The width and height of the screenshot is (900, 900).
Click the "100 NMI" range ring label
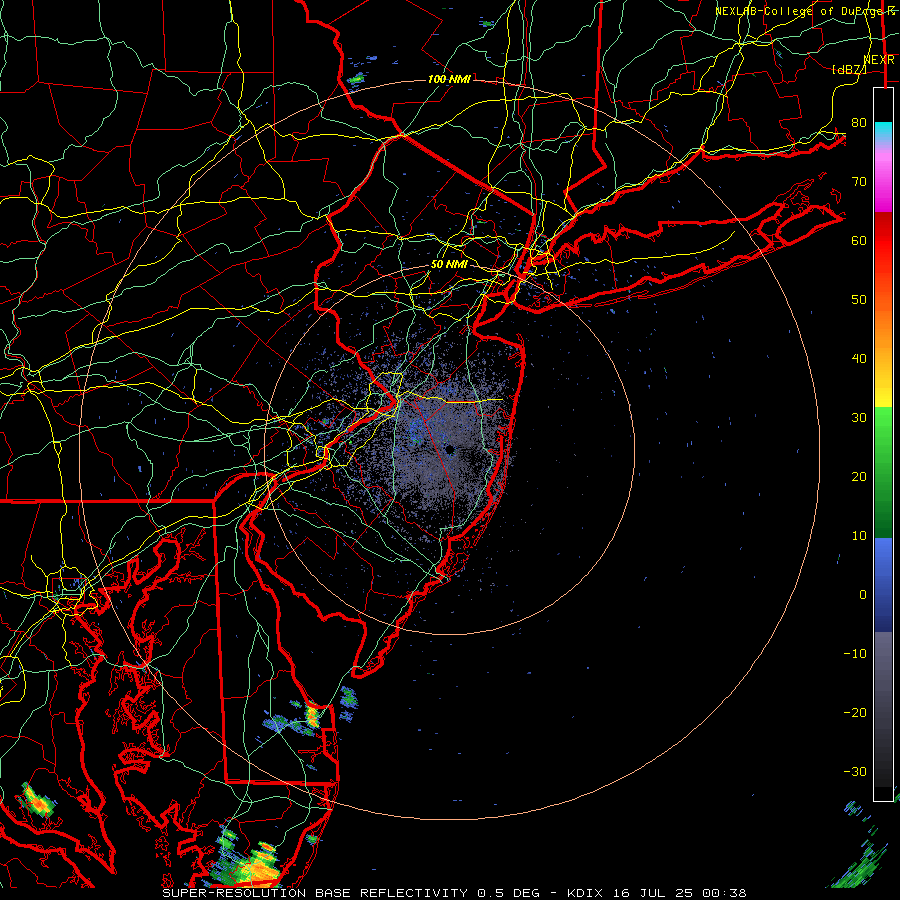point(449,79)
